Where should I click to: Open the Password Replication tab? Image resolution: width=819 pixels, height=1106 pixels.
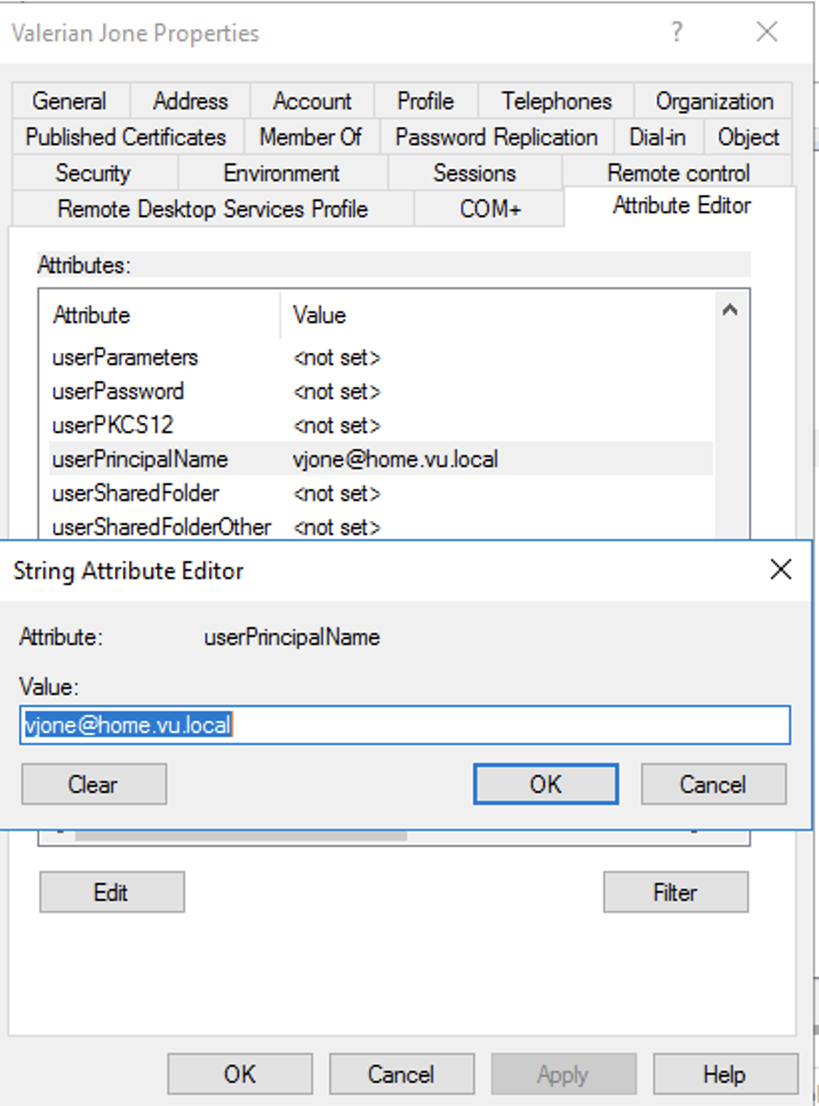tap(496, 137)
